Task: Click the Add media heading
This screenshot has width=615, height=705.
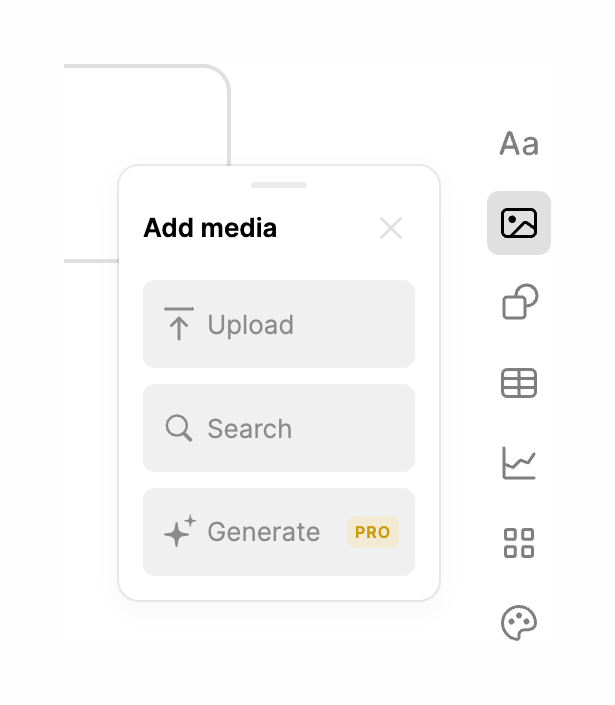Action: click(210, 228)
